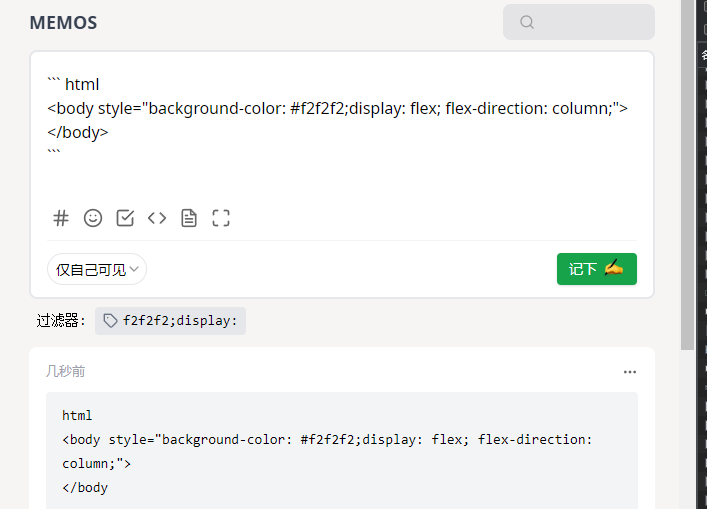The height and width of the screenshot is (509, 707).
Task: Save the memo with 记下 button
Action: point(597,269)
